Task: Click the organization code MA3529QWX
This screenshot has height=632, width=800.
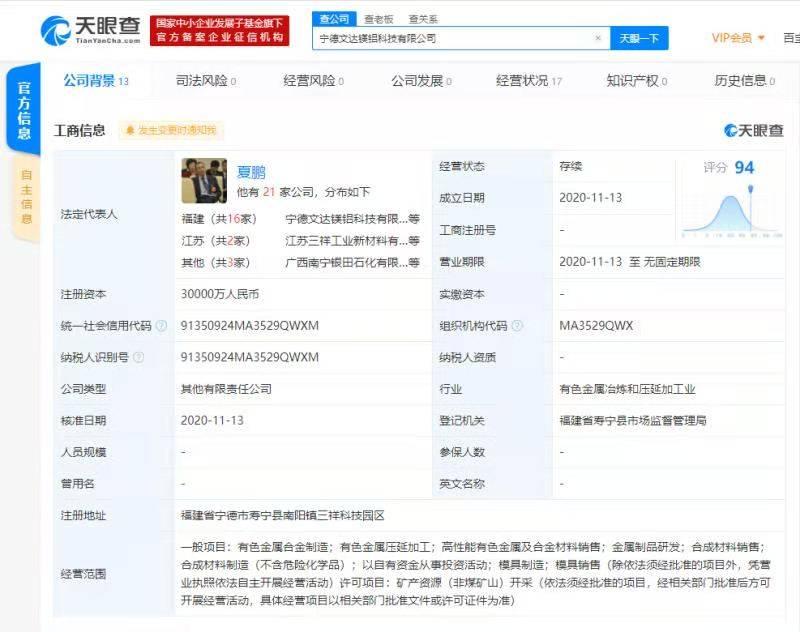Action: point(596,325)
